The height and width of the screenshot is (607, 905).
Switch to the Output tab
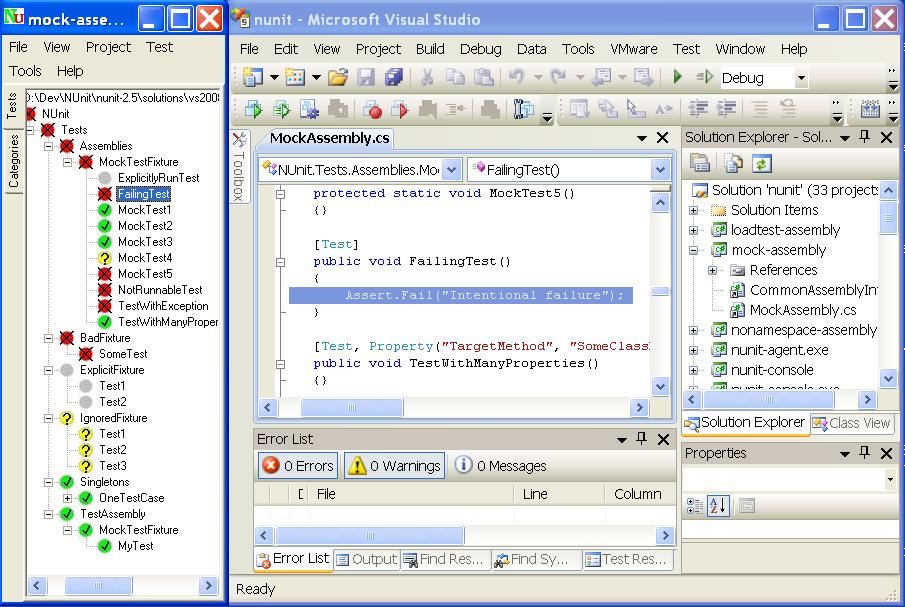(x=367, y=559)
